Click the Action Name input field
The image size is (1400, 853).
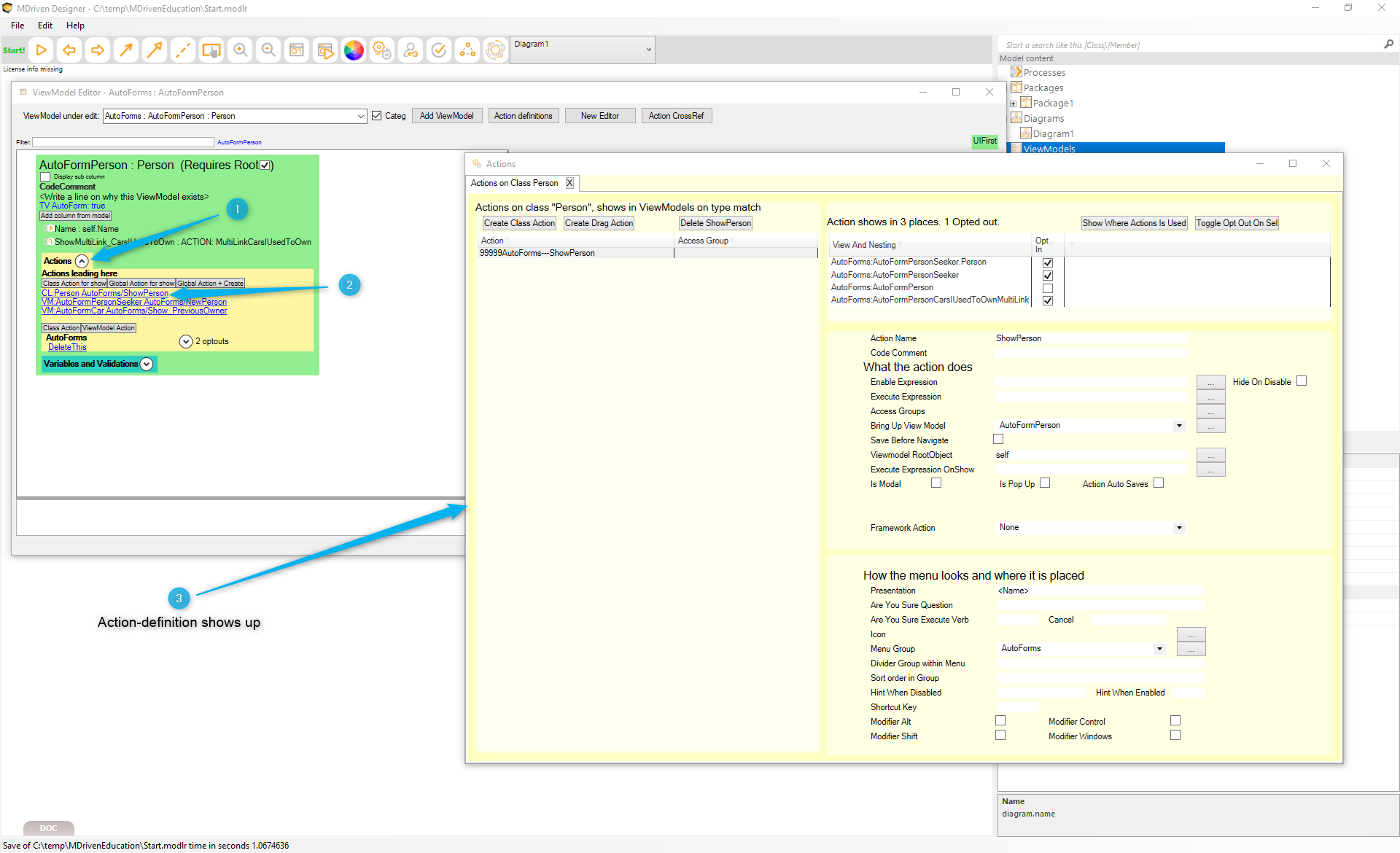tap(1090, 338)
